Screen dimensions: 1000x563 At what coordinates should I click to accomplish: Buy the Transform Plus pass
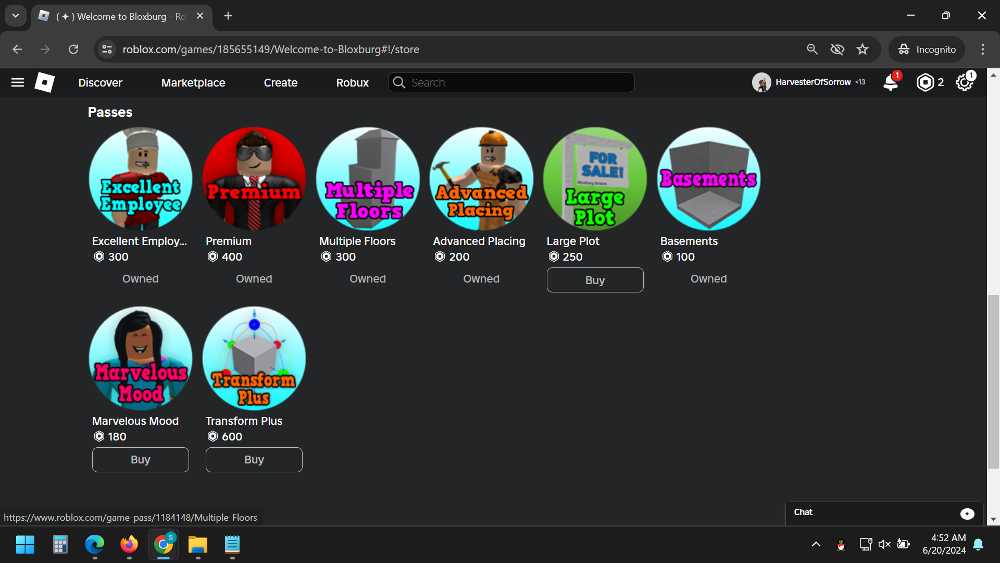(254, 460)
